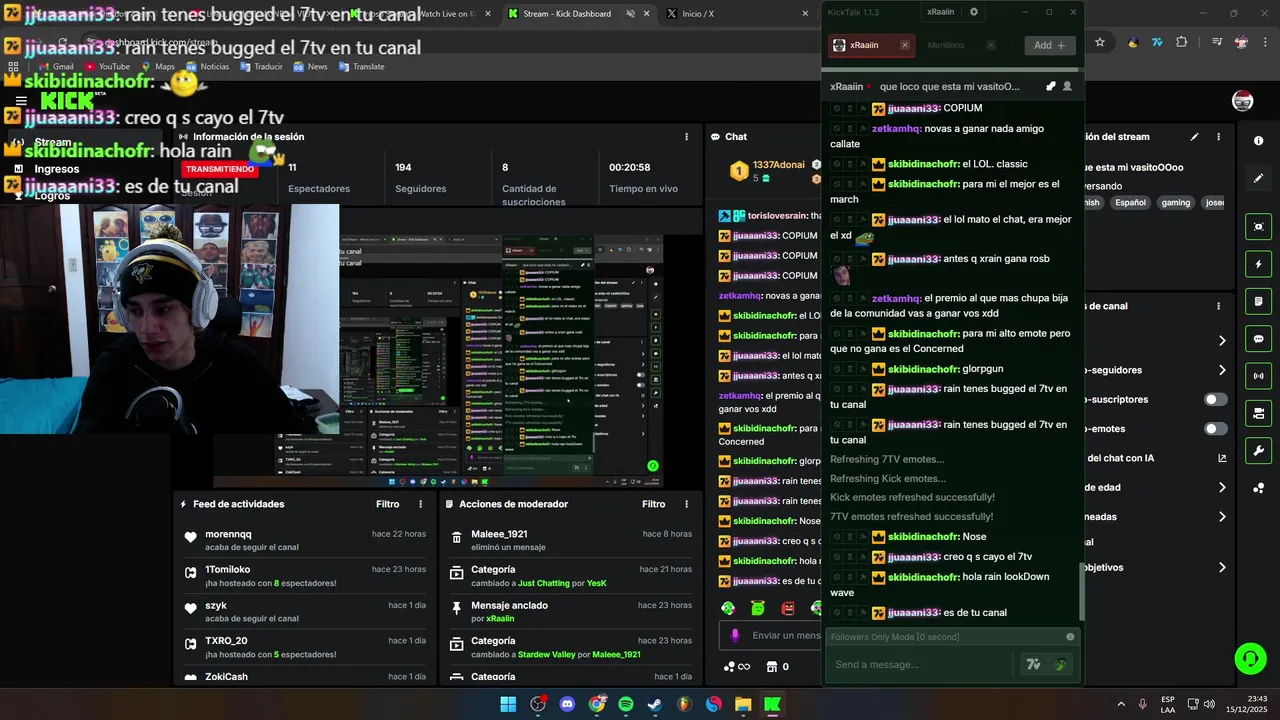Open KickTalk settings gear
Screen dimensions: 1280x720
pos(974,12)
